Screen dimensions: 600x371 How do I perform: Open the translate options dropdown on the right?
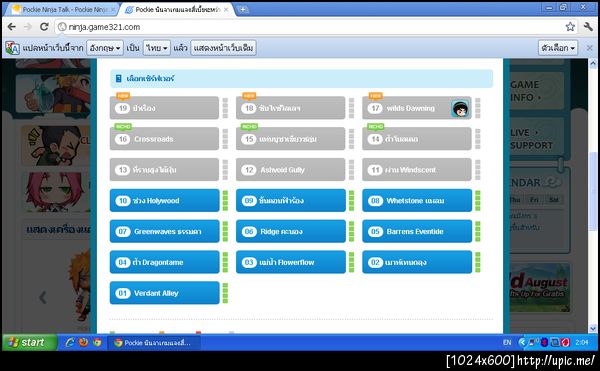point(558,48)
